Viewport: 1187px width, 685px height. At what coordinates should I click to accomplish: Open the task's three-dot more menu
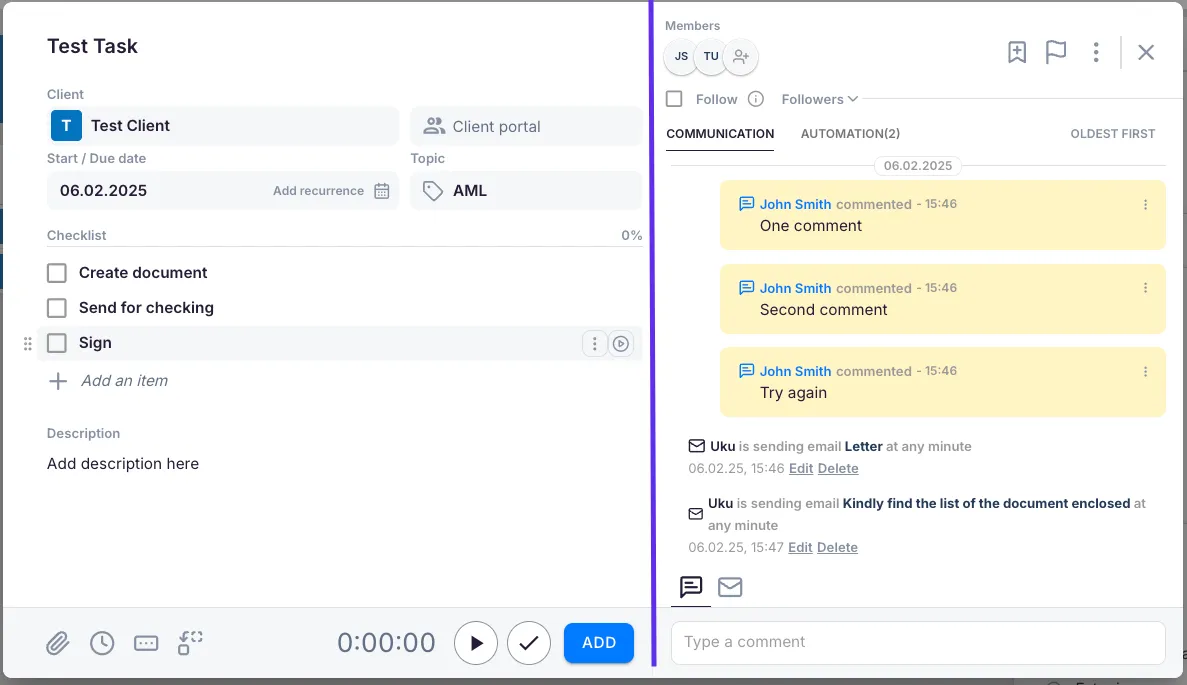click(1097, 52)
